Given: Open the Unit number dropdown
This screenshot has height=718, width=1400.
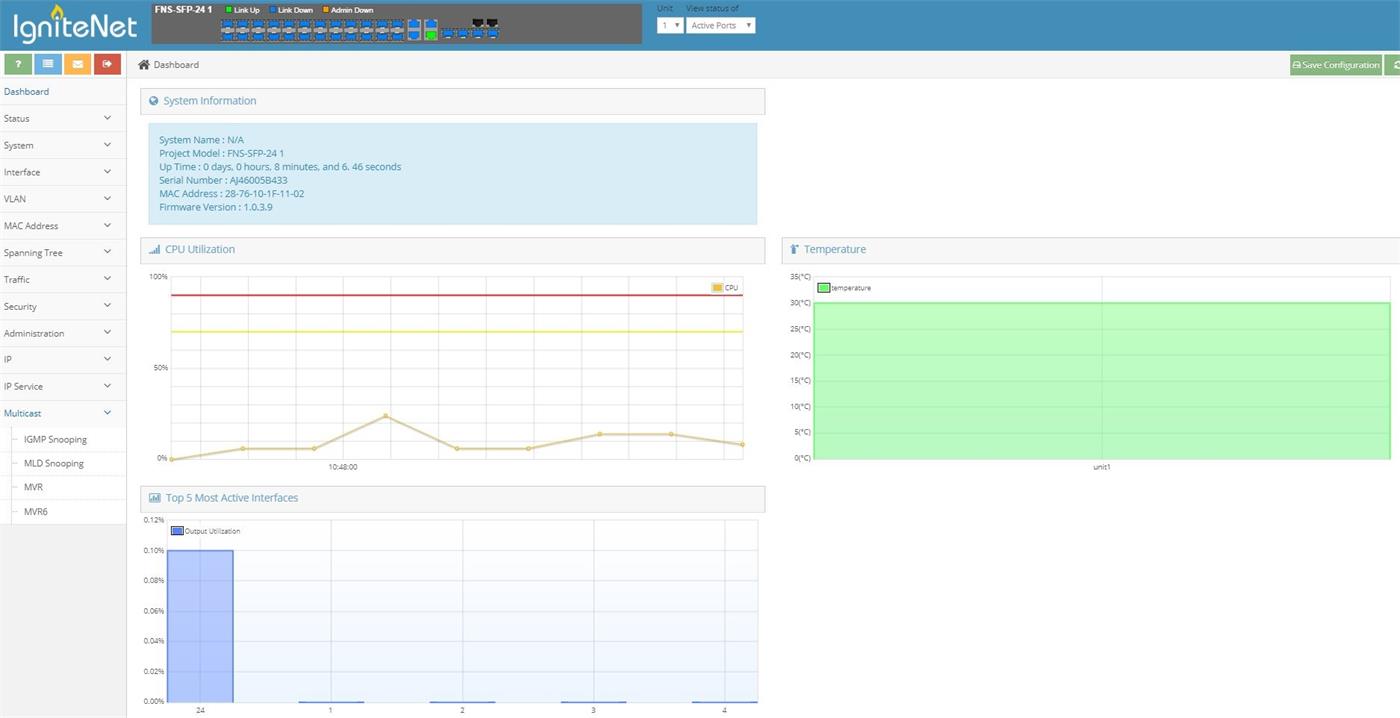Looking at the screenshot, I should pos(669,25).
